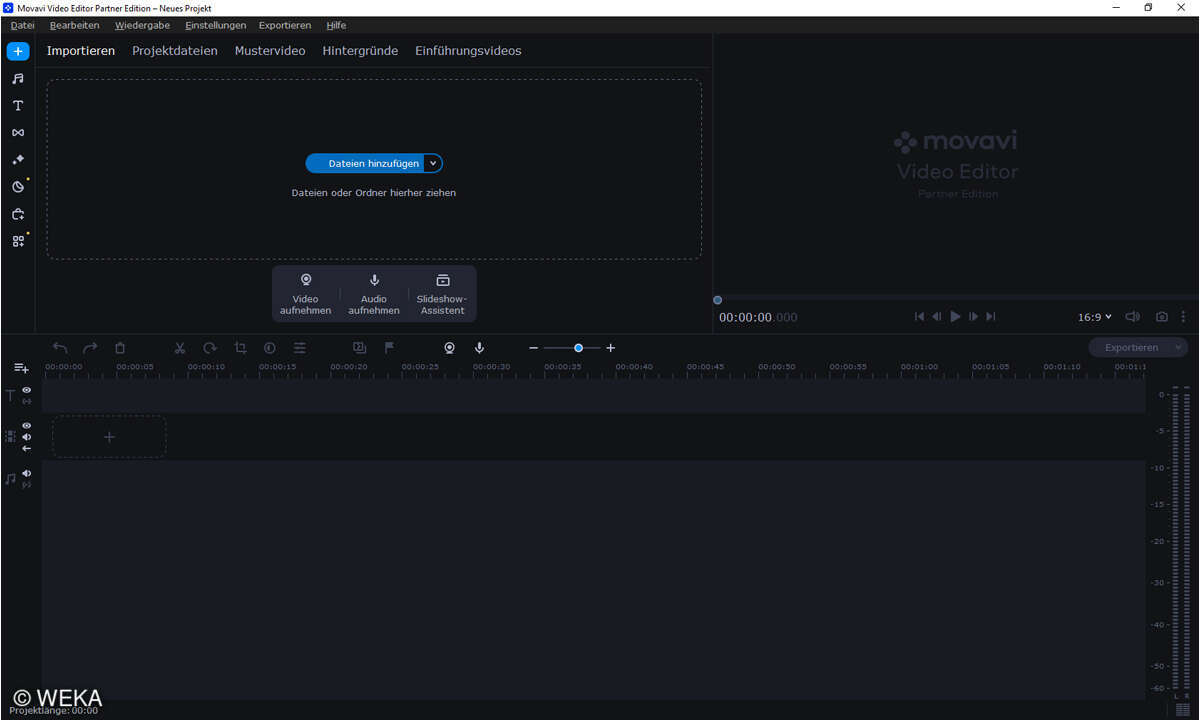
Task: Click the Exportieren button above the timeline
Action: (1131, 348)
